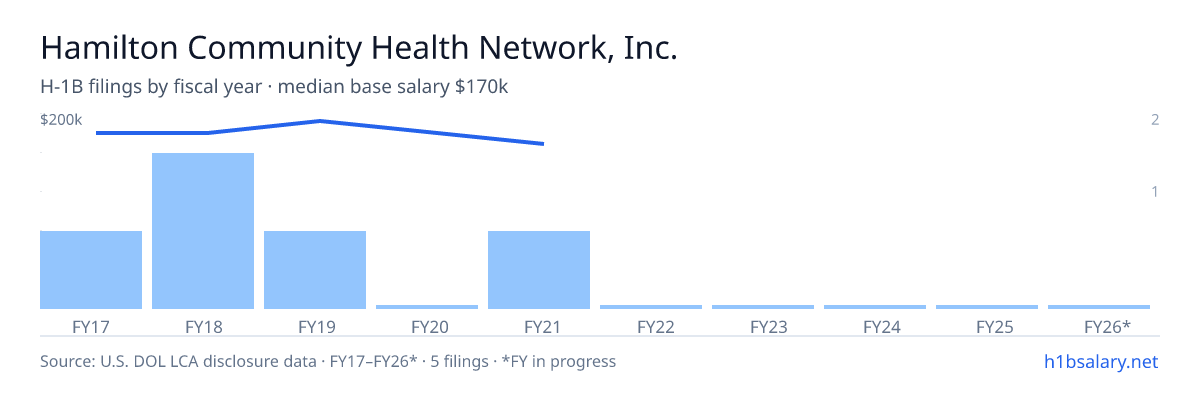Viewport: 1200px width, 400px height.
Task: Click the small FY20 bar
Action: [x=427, y=307]
